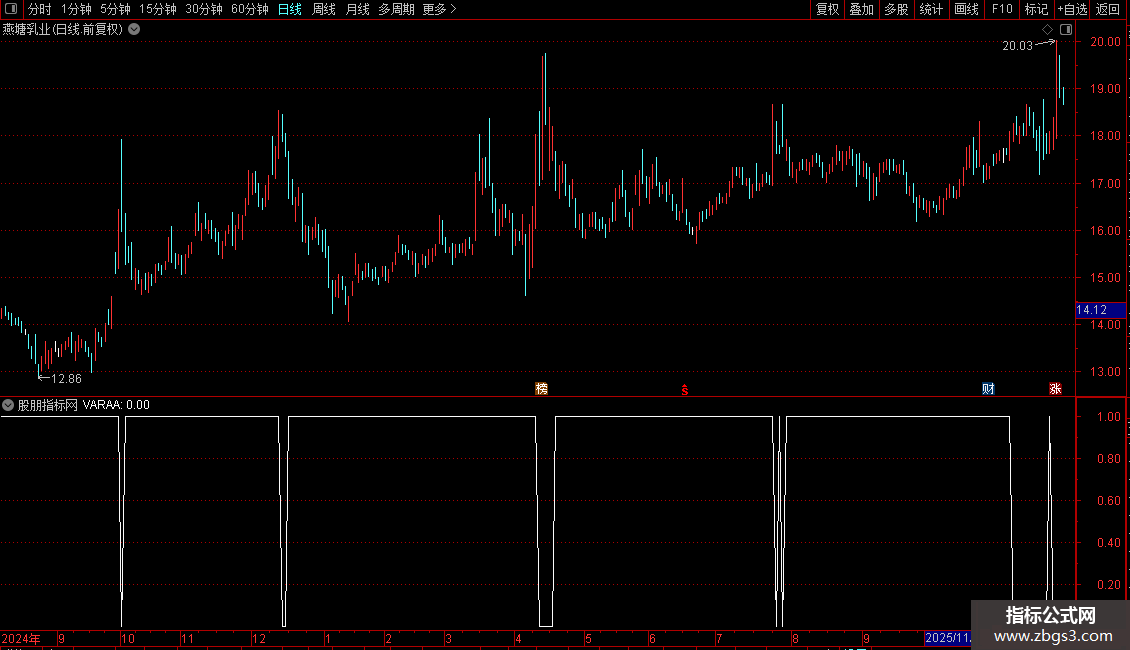
Task: Click the red S marker below the candles
Action: pyautogui.click(x=685, y=390)
